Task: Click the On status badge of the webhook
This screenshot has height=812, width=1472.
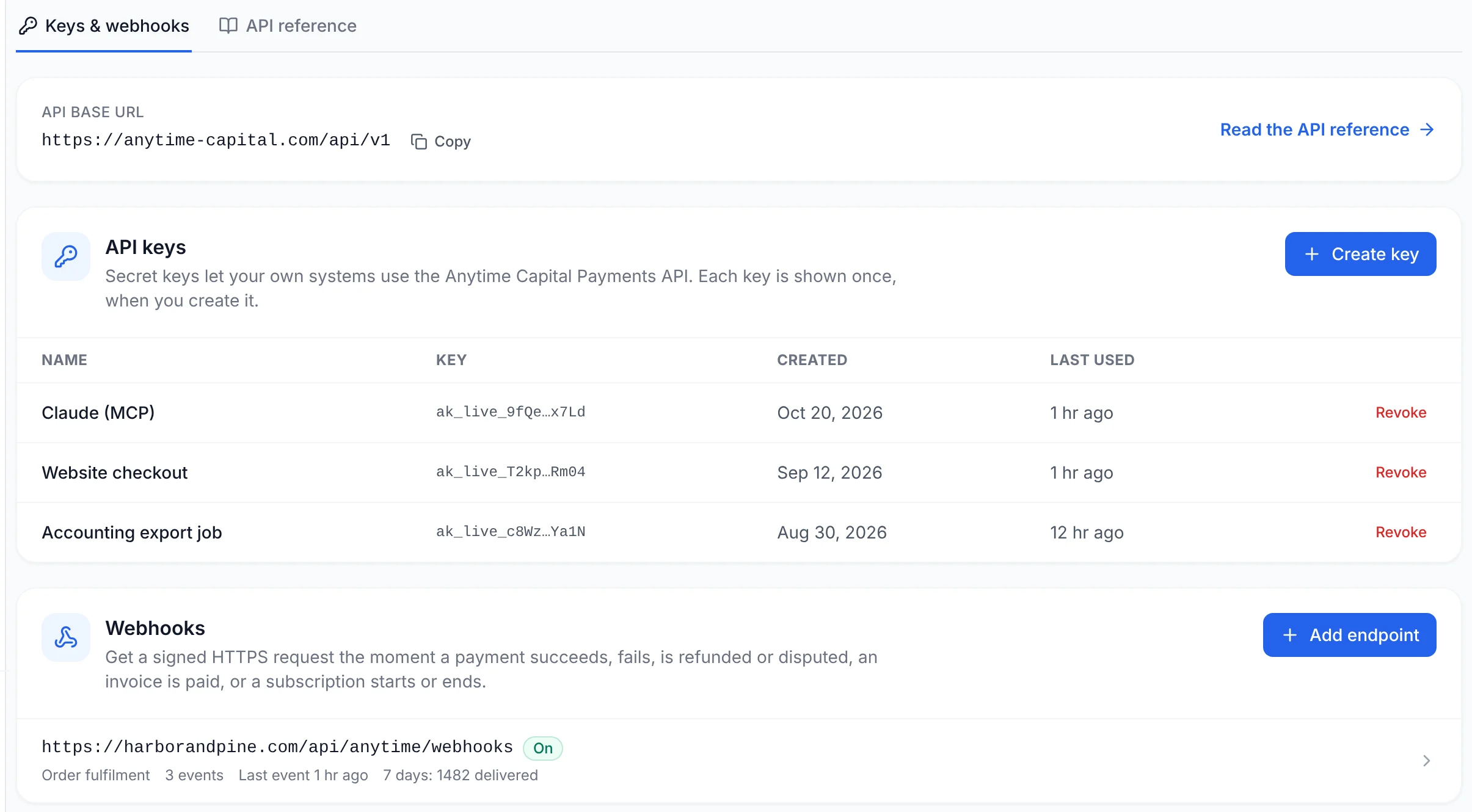Action: pyautogui.click(x=543, y=748)
